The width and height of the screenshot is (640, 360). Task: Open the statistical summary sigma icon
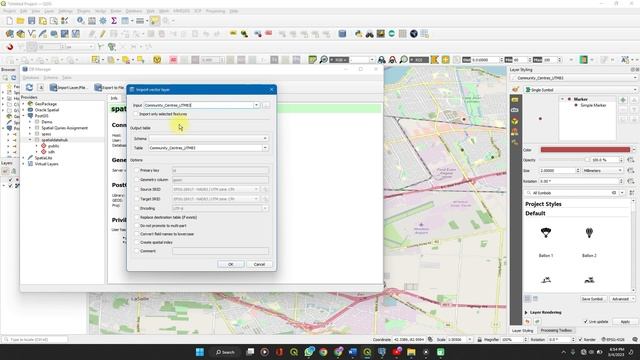(114, 20)
